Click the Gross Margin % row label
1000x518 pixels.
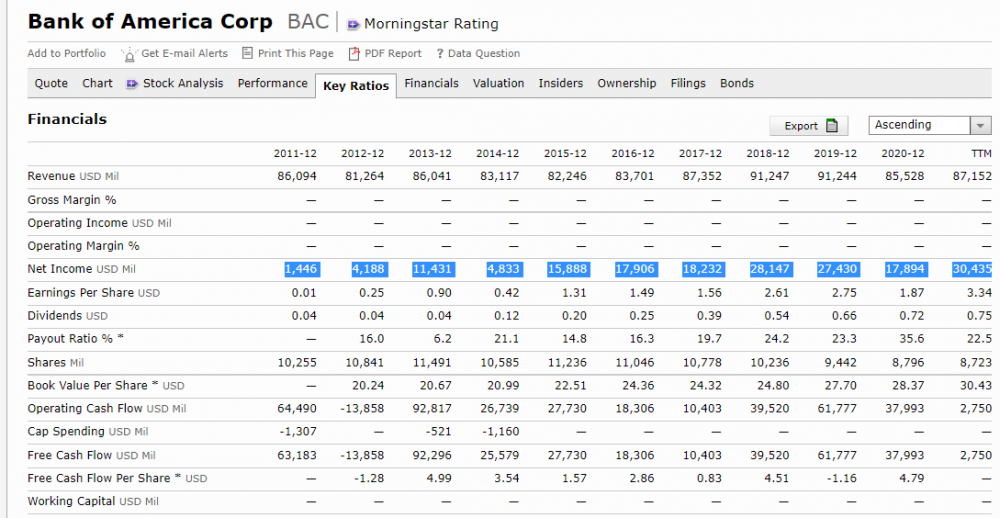coord(72,200)
